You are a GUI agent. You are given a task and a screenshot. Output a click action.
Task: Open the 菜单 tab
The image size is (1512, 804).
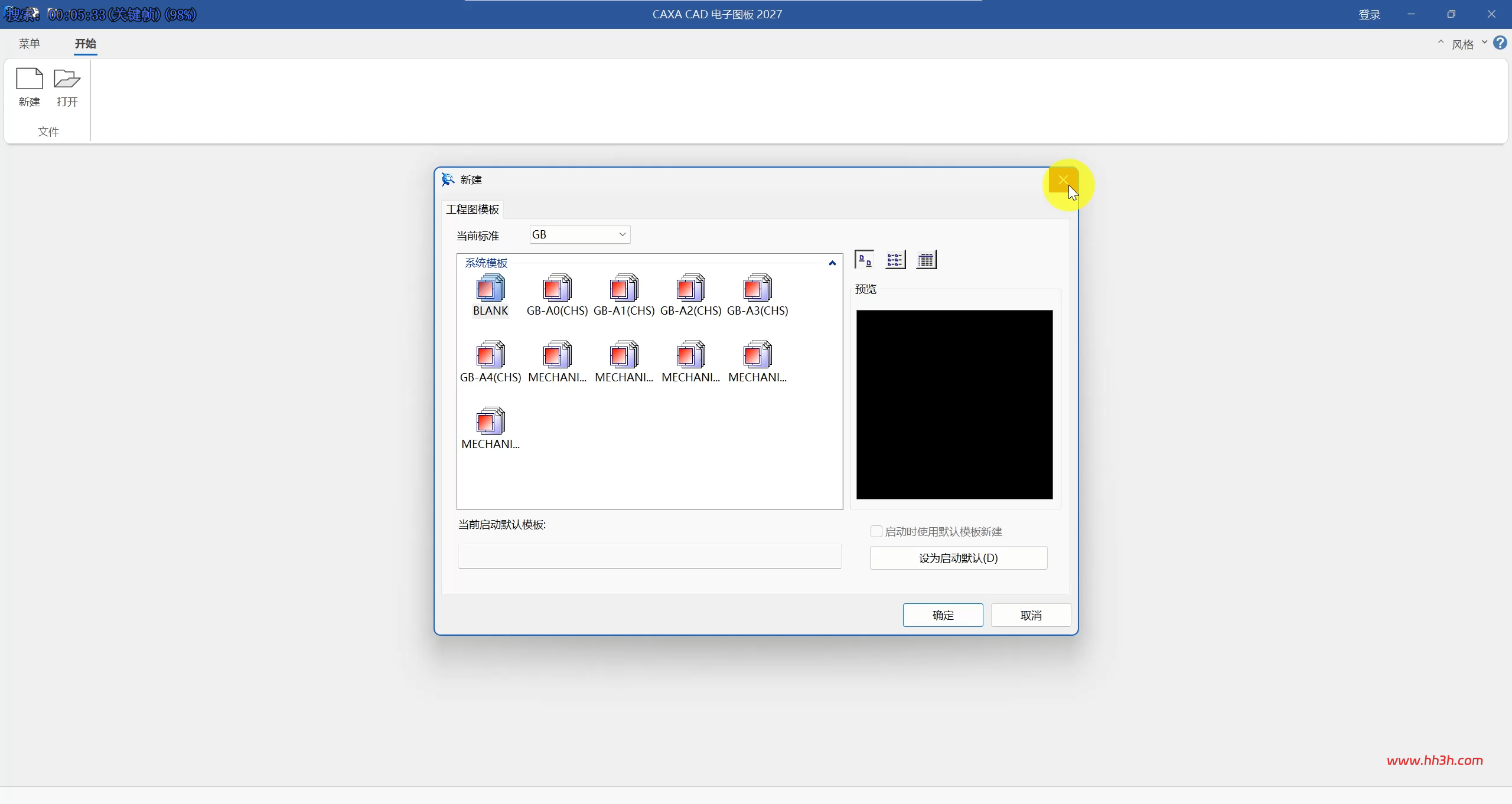click(29, 44)
